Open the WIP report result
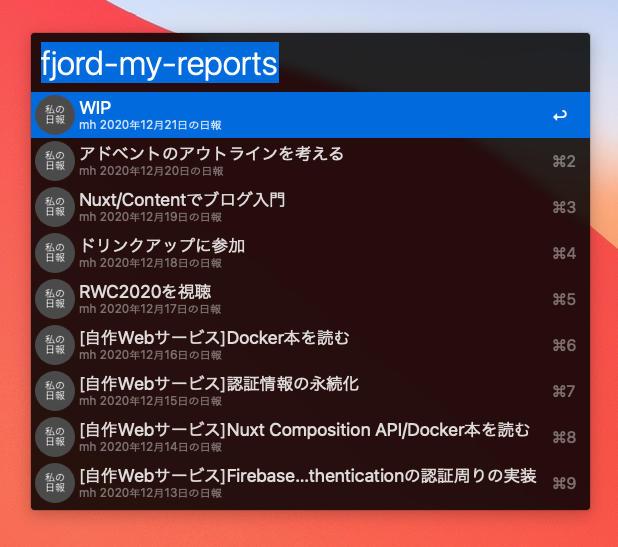 pyautogui.click(x=310, y=115)
